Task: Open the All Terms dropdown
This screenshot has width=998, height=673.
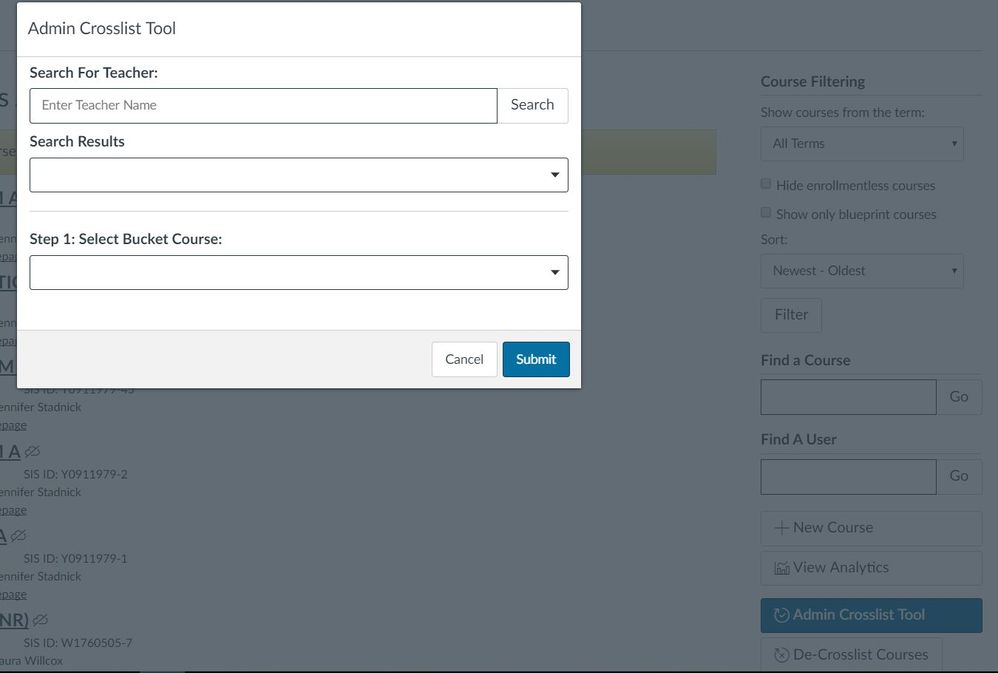Action: tap(862, 144)
